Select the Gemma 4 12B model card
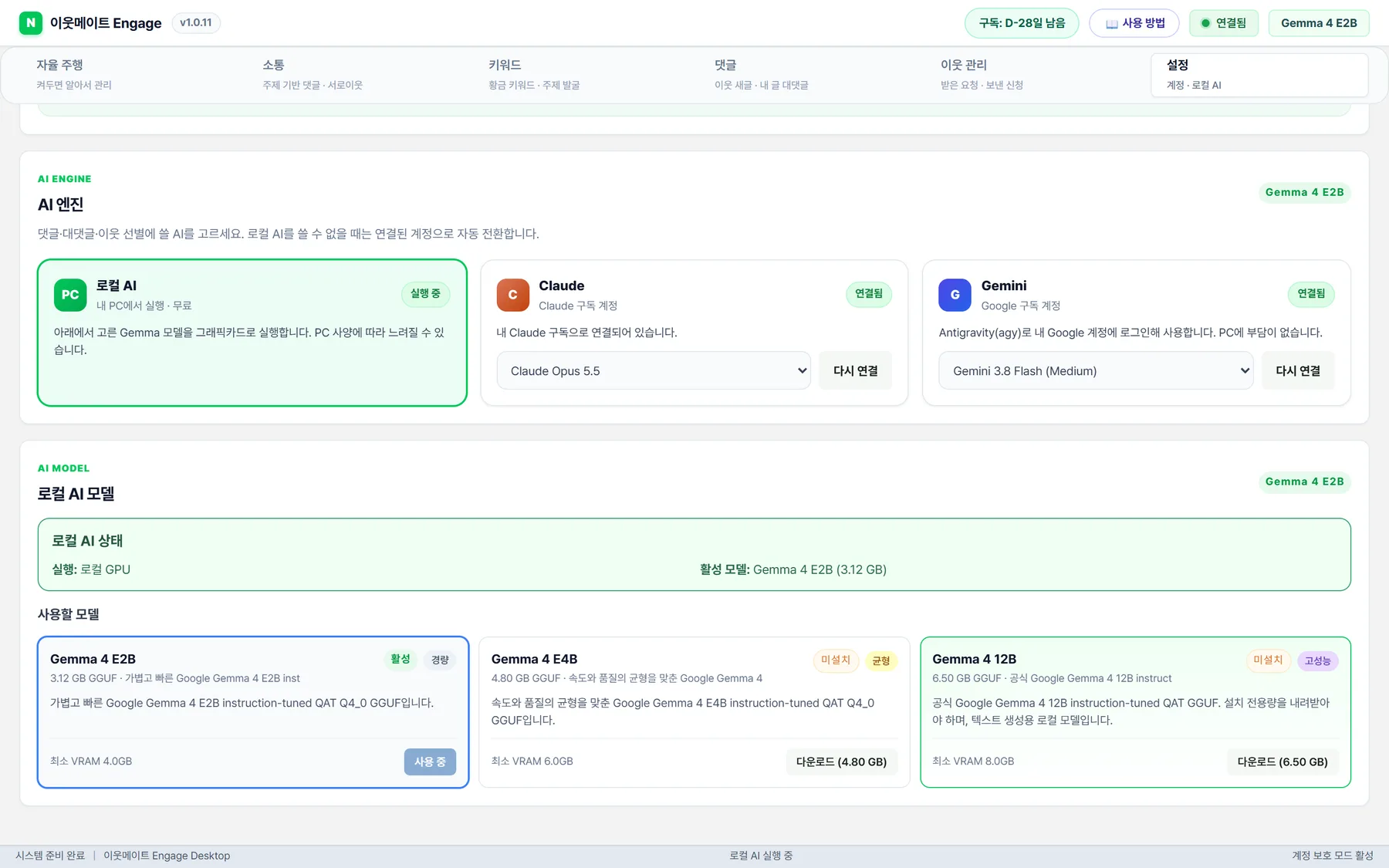 [x=1135, y=712]
